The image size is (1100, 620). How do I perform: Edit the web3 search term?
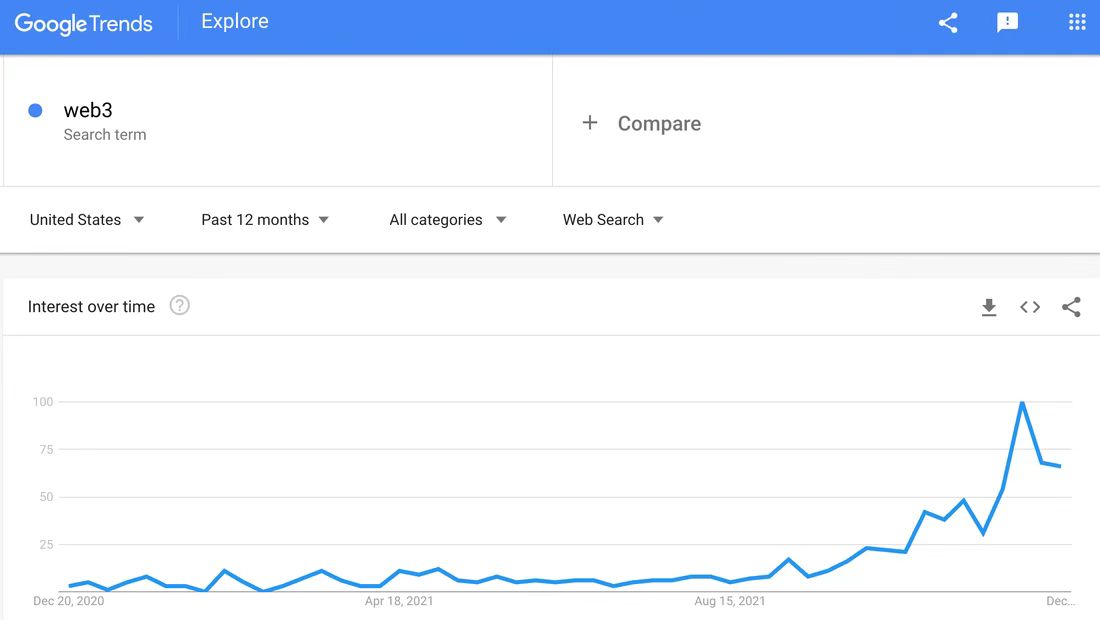coord(88,111)
